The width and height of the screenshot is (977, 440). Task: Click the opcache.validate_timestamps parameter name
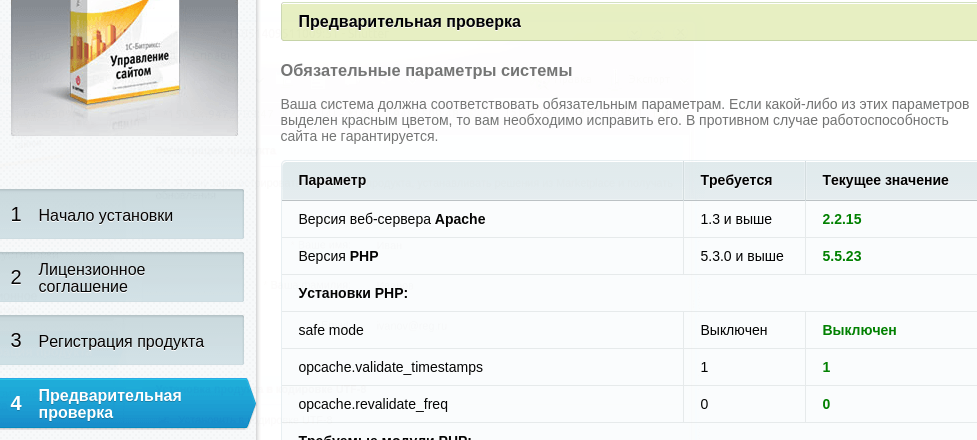tap(390, 367)
